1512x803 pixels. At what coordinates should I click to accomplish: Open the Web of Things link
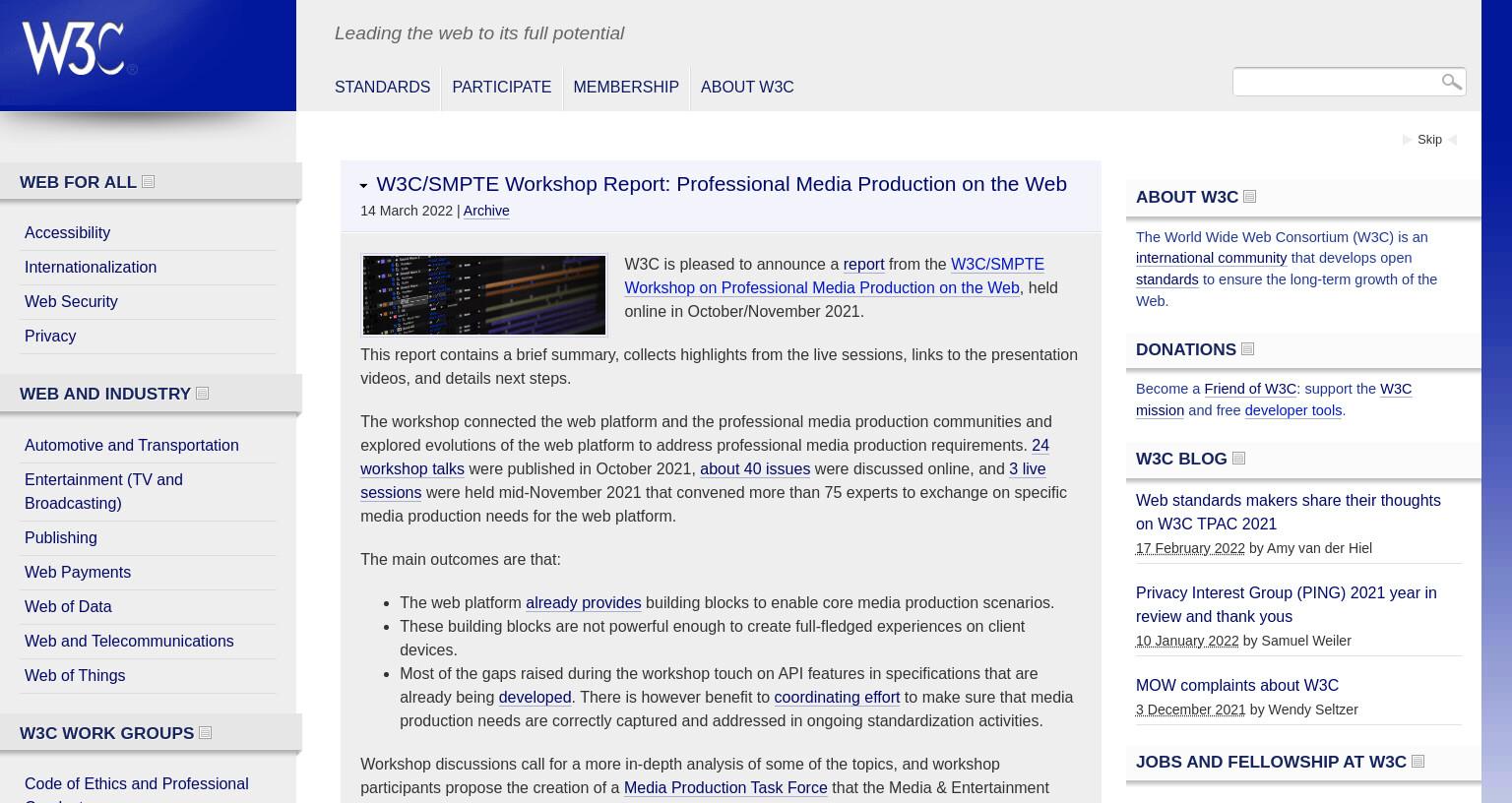point(75,676)
